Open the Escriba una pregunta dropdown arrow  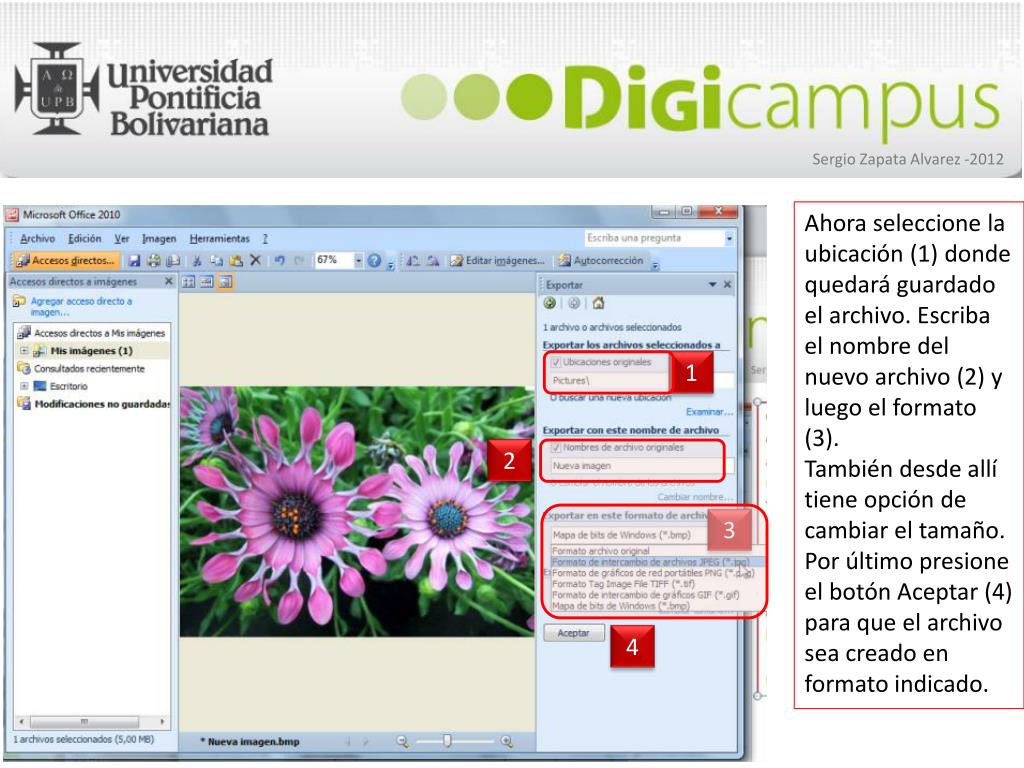tap(729, 238)
